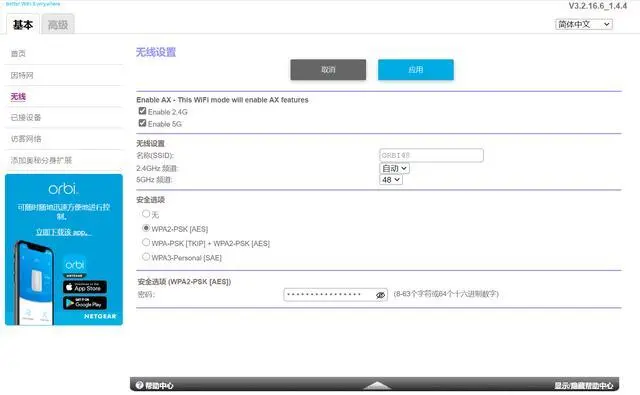Click the Enable AX description text
Screen dimensions: 640x395
point(222,100)
